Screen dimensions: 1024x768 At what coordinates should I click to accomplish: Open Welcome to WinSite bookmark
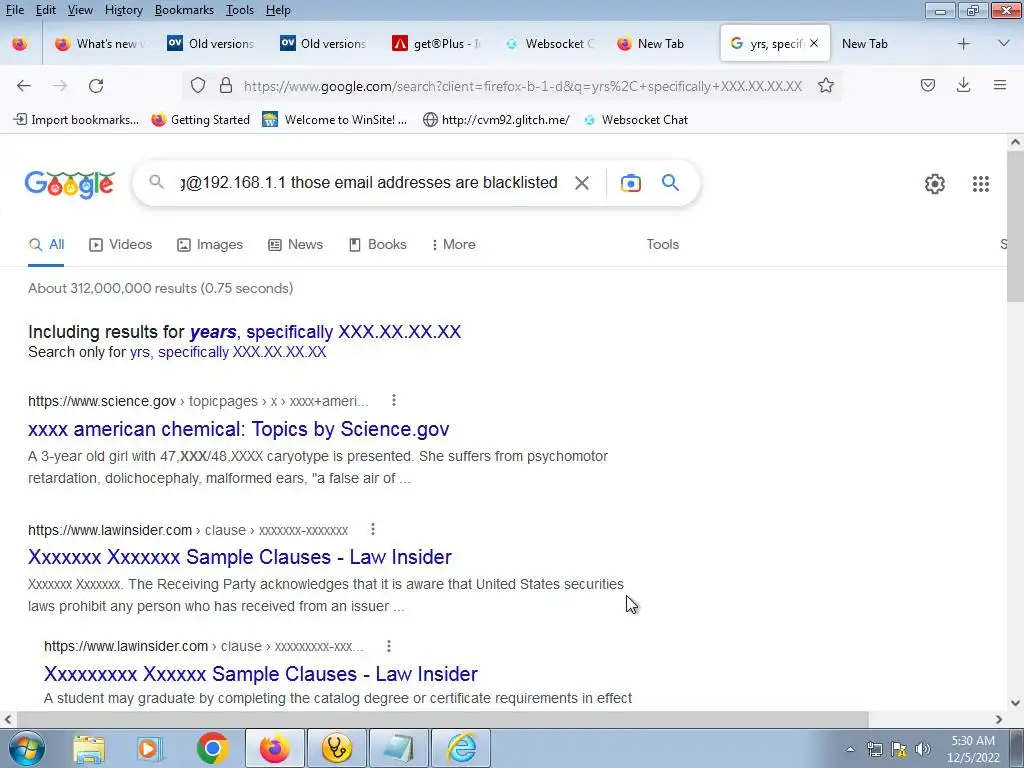tap(334, 120)
